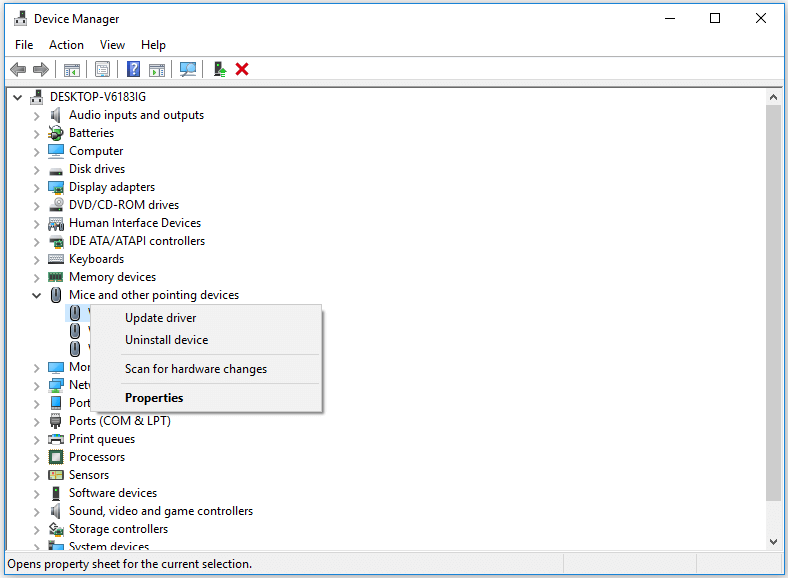This screenshot has height=578, width=788.
Task: Toggle the Show/Hide Console Tree icon
Action: coord(71,69)
